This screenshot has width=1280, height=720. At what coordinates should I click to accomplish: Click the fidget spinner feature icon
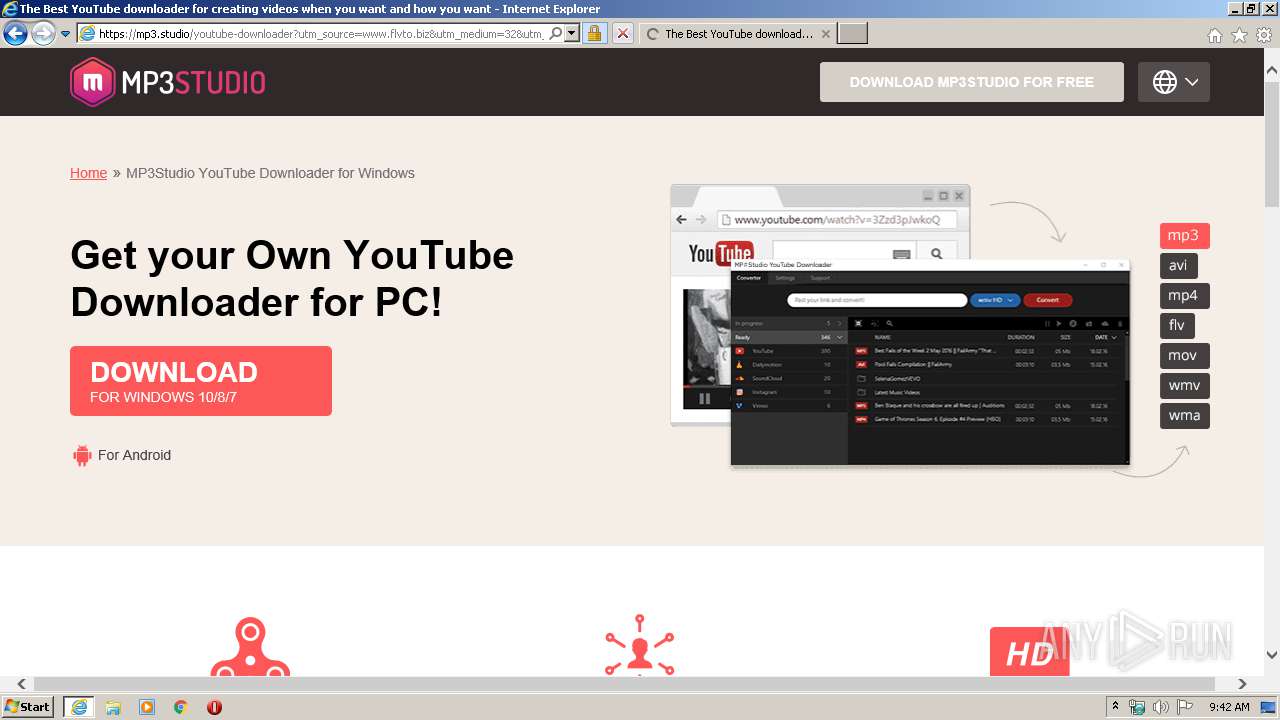[x=250, y=647]
